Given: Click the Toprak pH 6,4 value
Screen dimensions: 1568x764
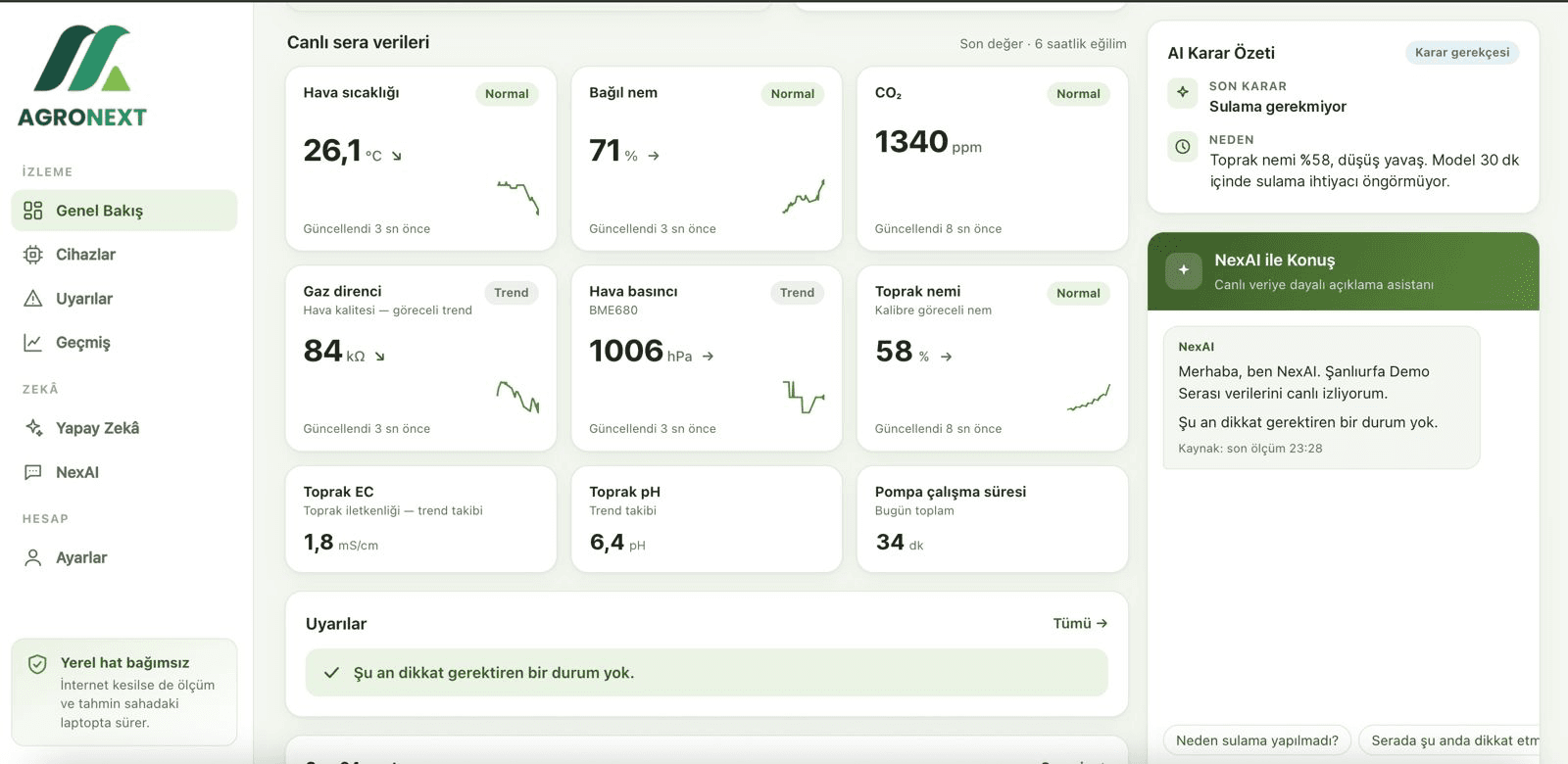Looking at the screenshot, I should (617, 543).
